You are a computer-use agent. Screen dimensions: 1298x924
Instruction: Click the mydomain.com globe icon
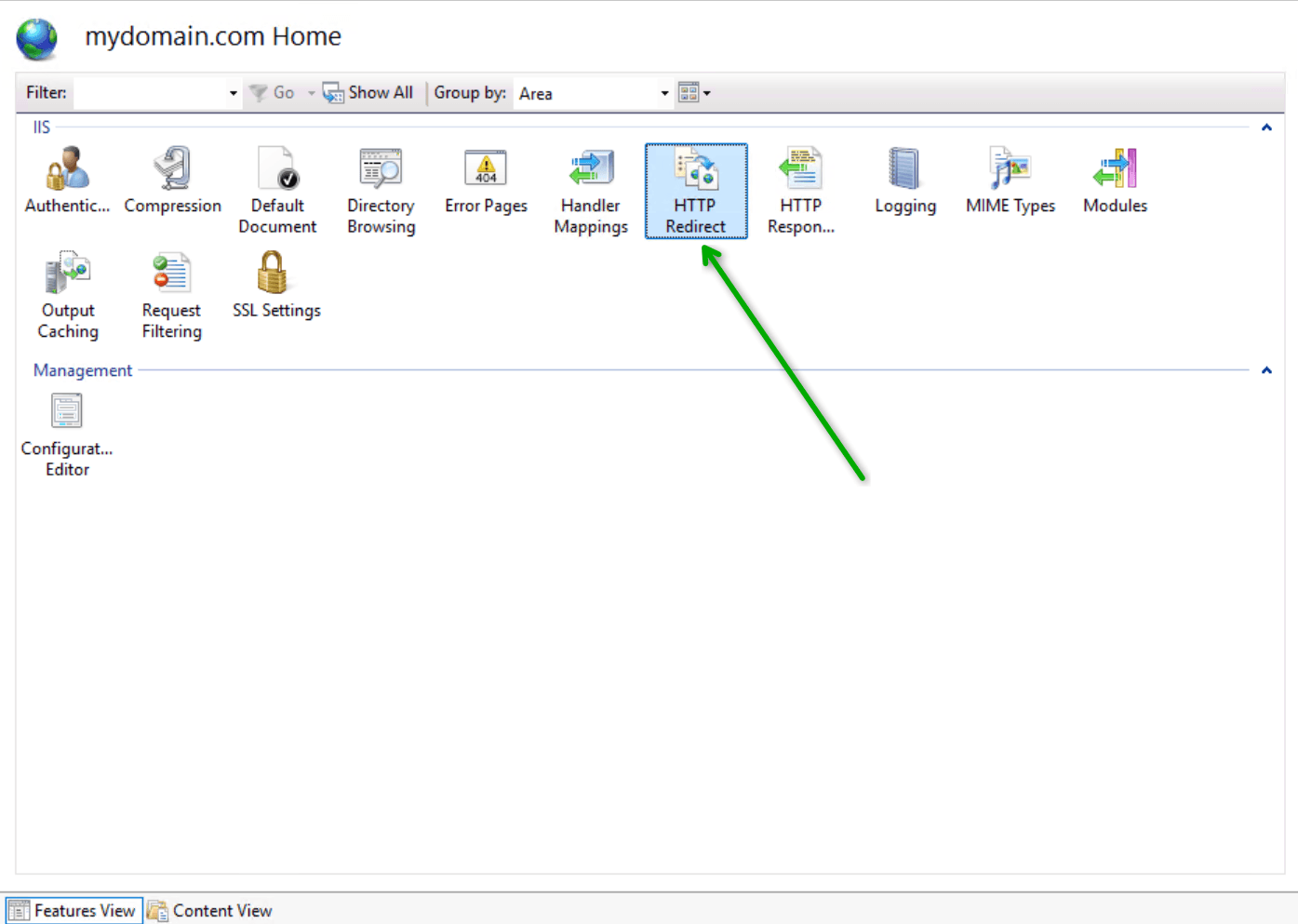click(x=37, y=38)
